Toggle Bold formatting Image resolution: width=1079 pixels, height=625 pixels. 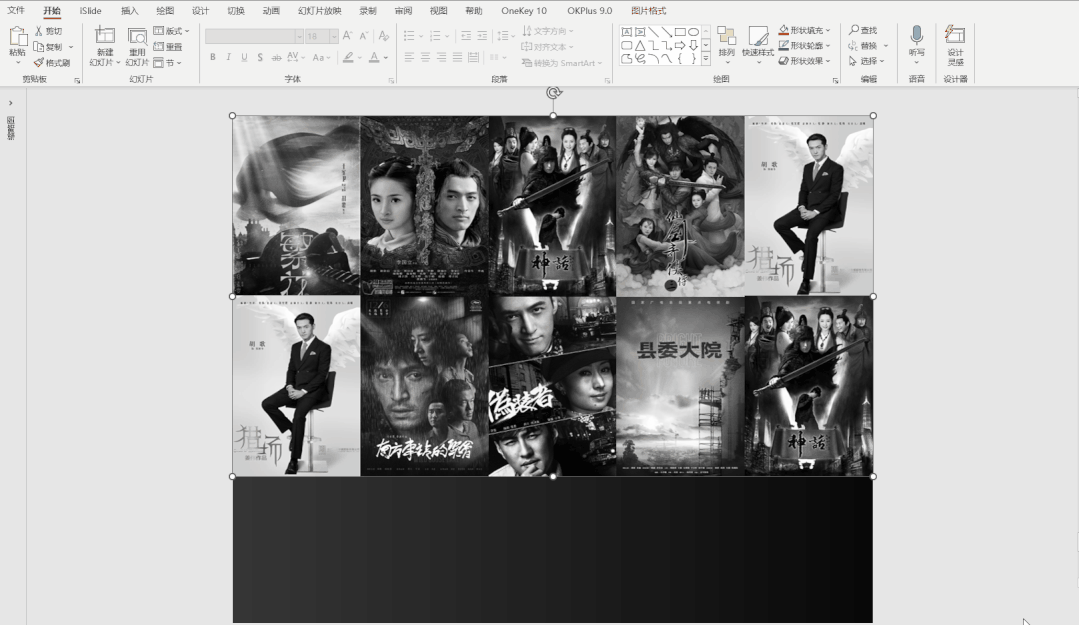[213, 57]
